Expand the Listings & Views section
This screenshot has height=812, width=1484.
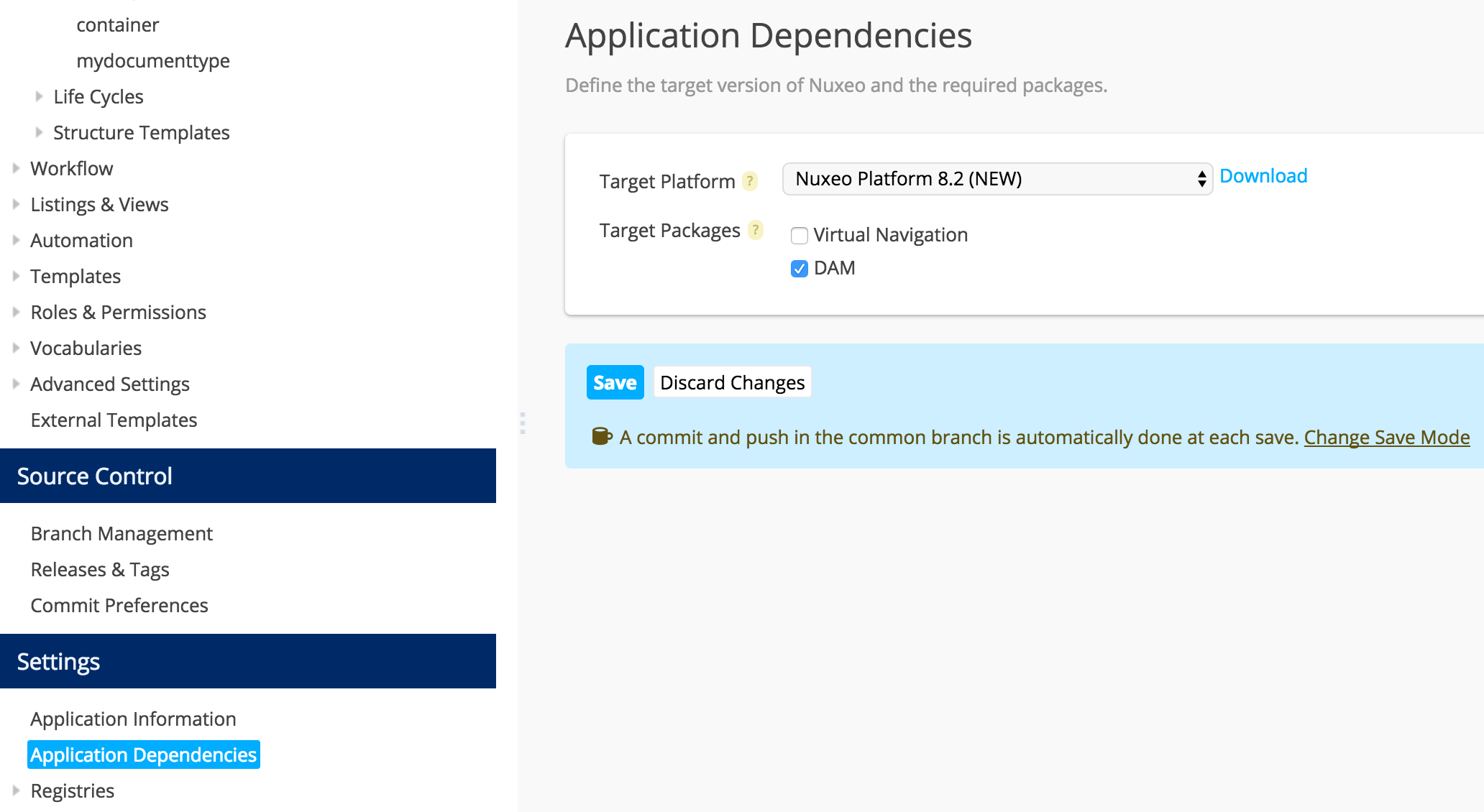16,204
